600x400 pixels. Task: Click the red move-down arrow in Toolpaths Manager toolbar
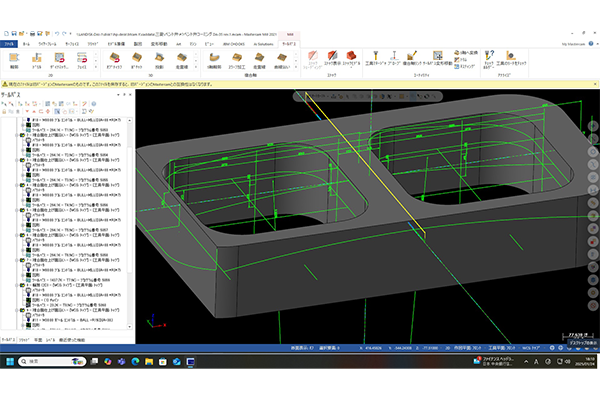tap(27, 111)
